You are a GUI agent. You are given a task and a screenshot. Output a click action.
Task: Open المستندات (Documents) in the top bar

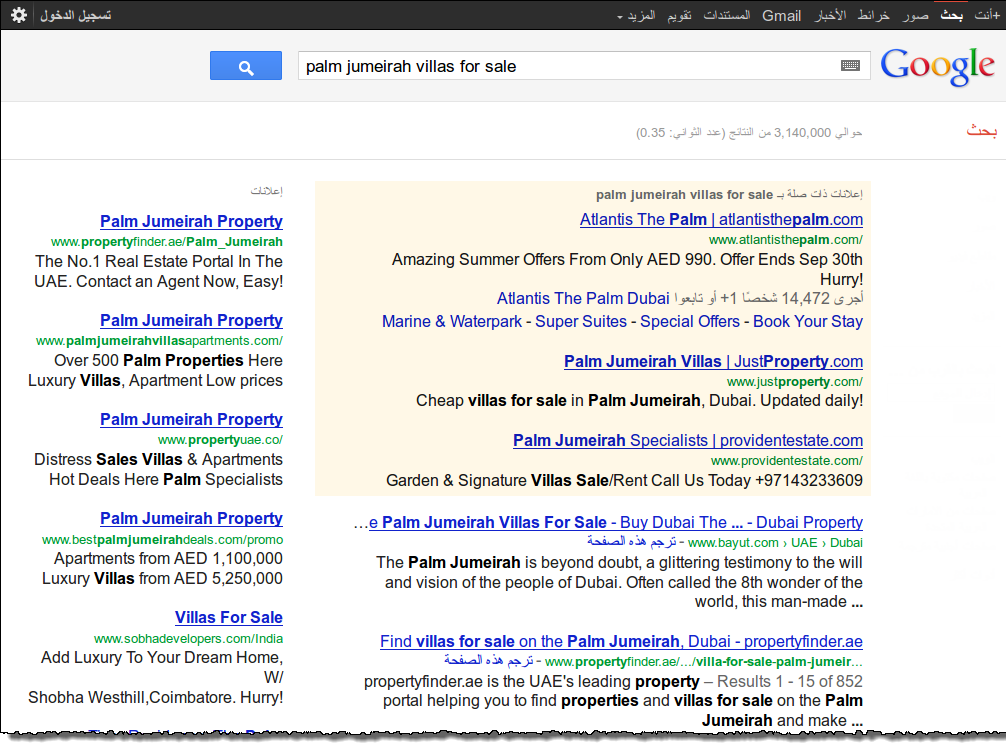(727, 15)
